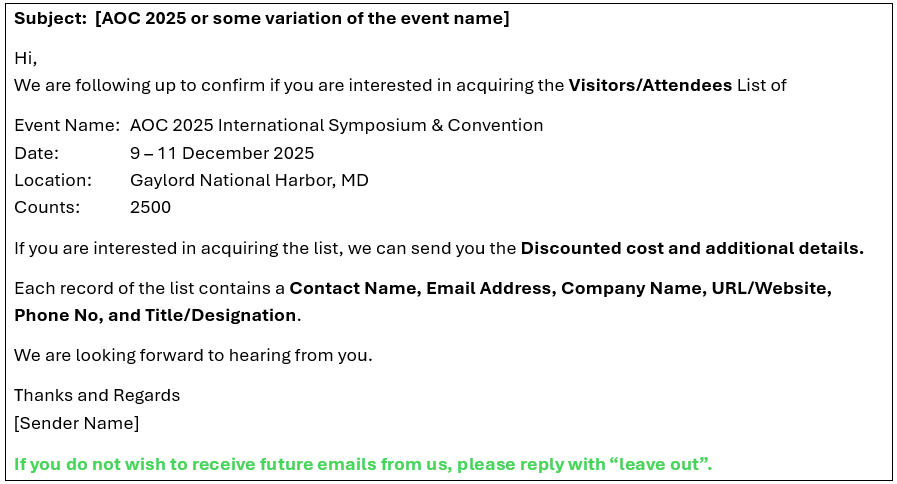Click 'Thanks and Regards' line
897x484 pixels.
click(x=97, y=395)
